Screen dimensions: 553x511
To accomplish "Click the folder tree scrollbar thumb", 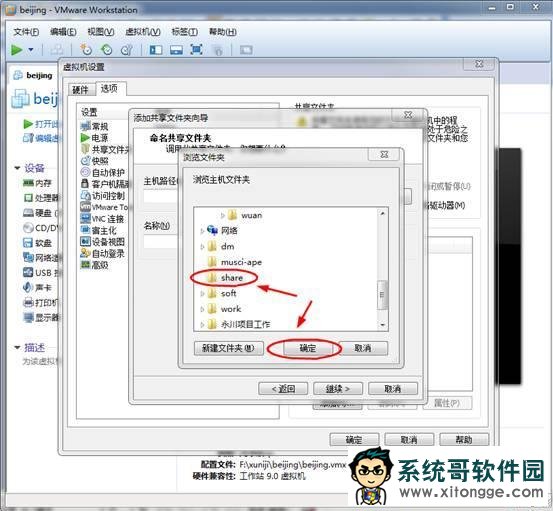I will [382, 295].
